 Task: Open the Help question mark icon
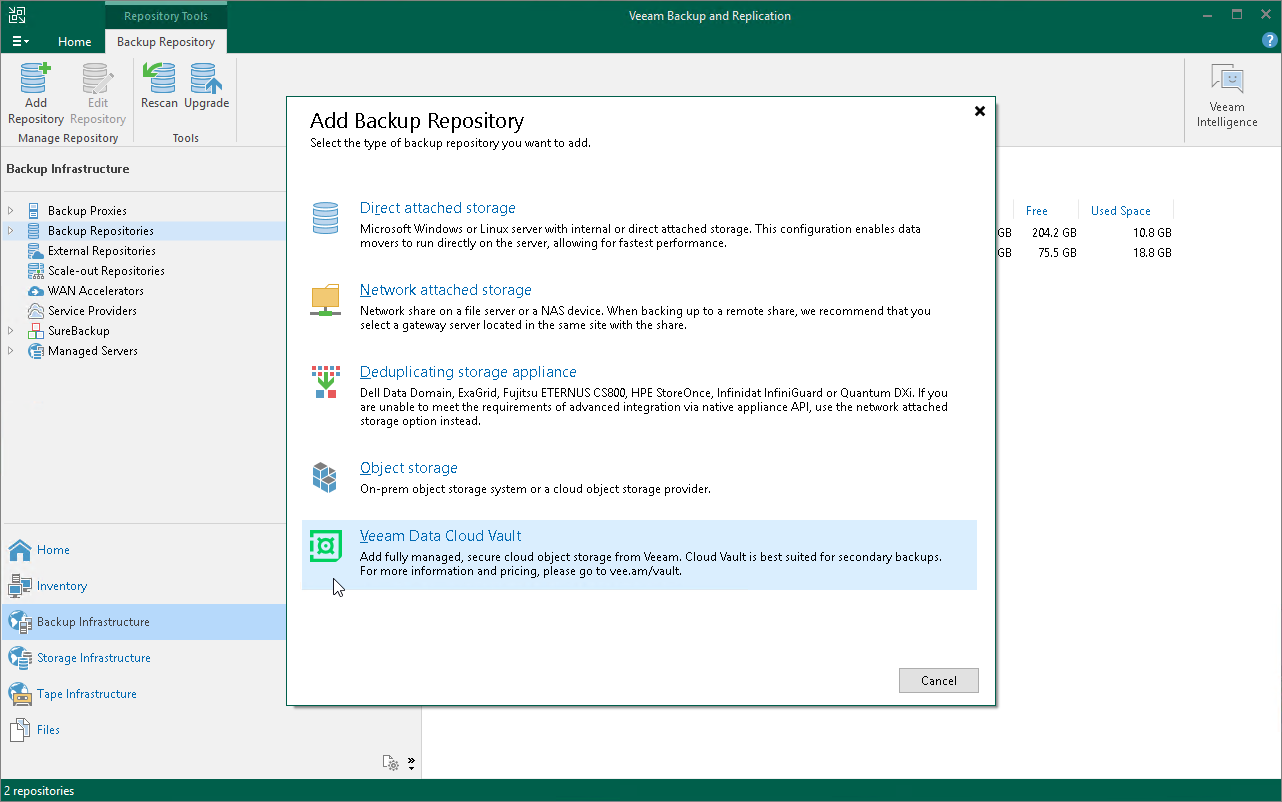click(x=1270, y=41)
